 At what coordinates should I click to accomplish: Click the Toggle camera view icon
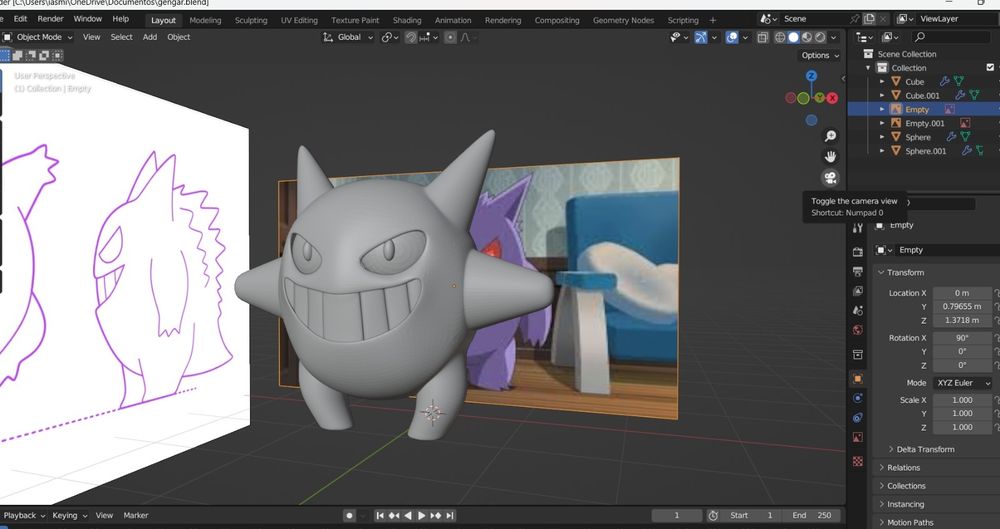click(x=830, y=178)
